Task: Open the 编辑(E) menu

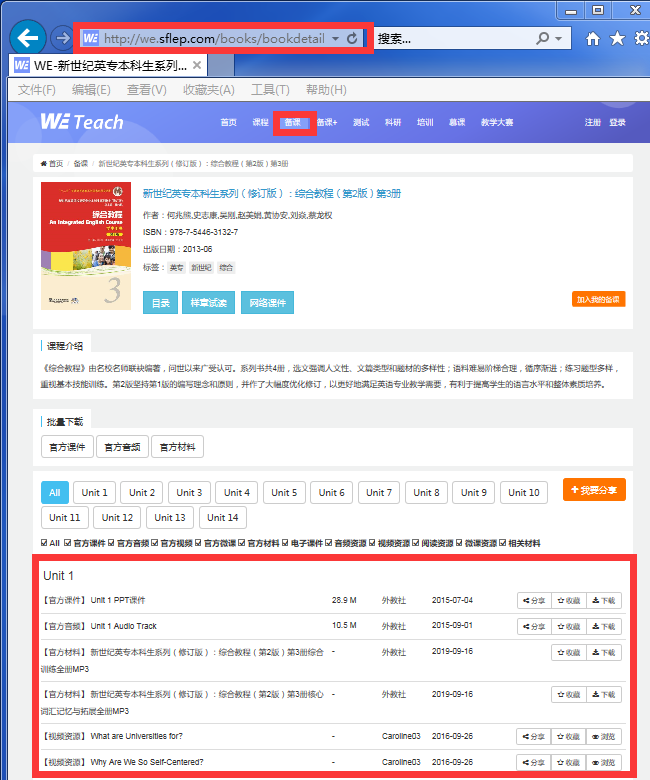Action: coord(91,90)
